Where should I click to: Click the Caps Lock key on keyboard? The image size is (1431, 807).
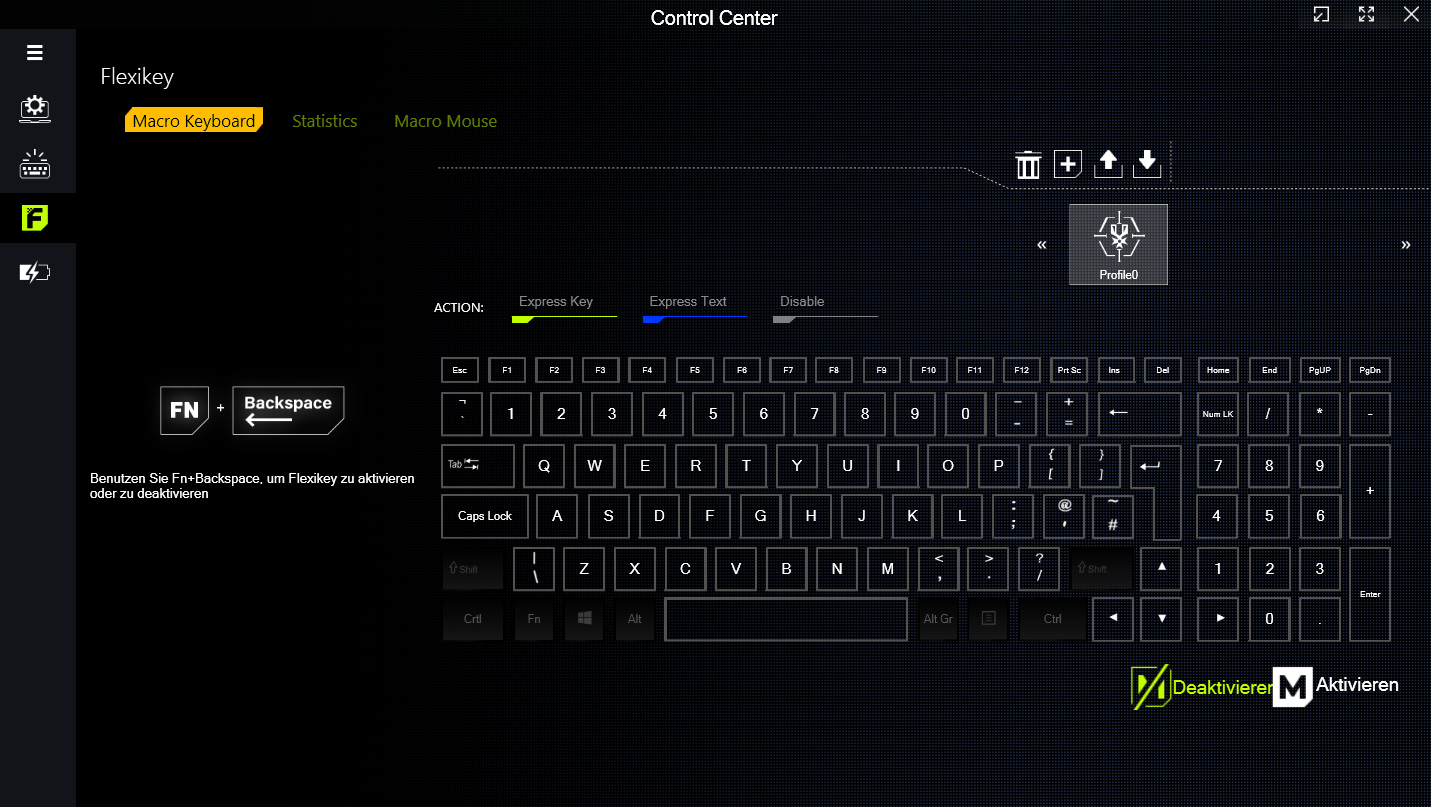485,516
